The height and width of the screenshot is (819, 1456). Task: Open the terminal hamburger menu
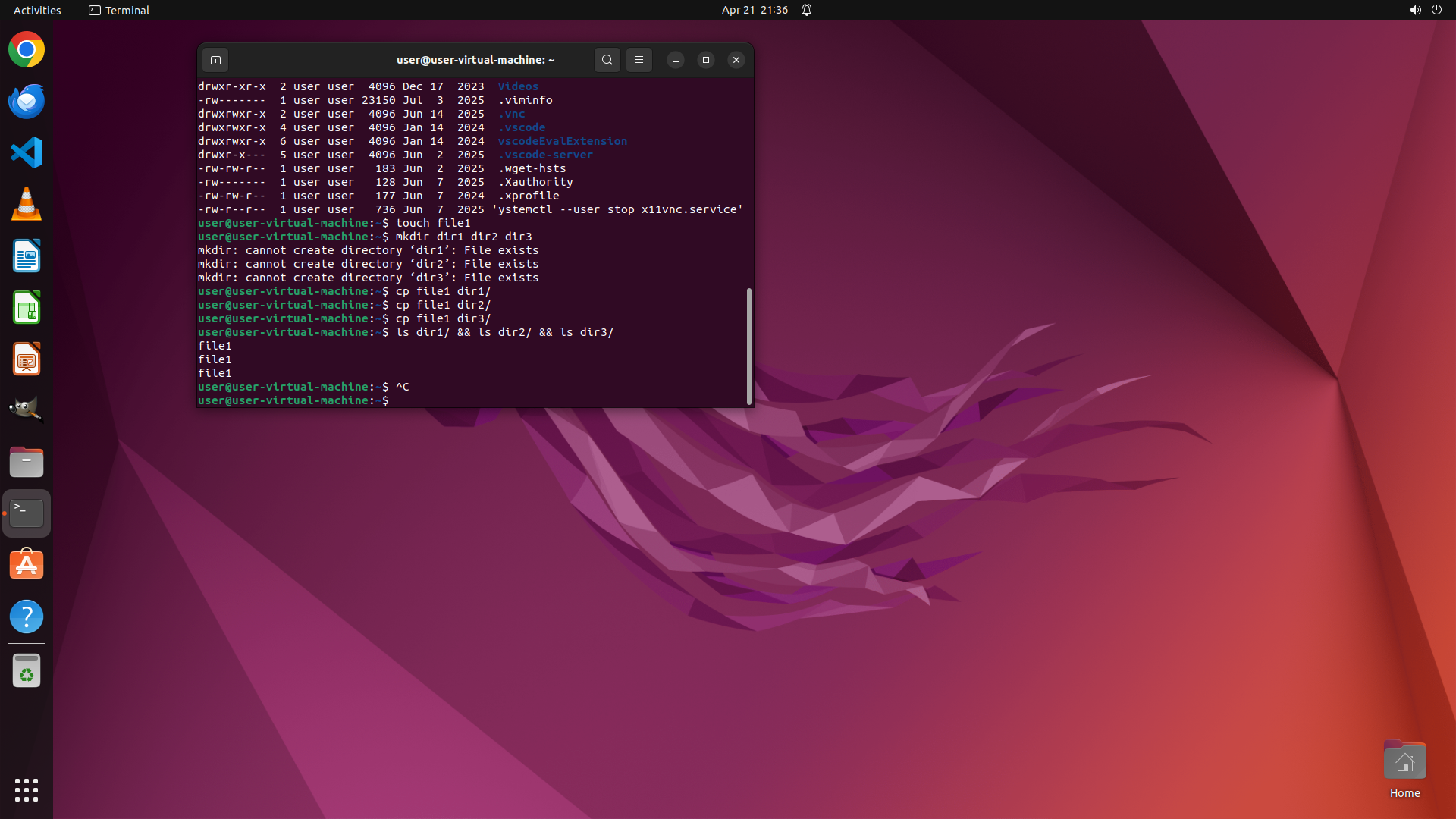(639, 60)
